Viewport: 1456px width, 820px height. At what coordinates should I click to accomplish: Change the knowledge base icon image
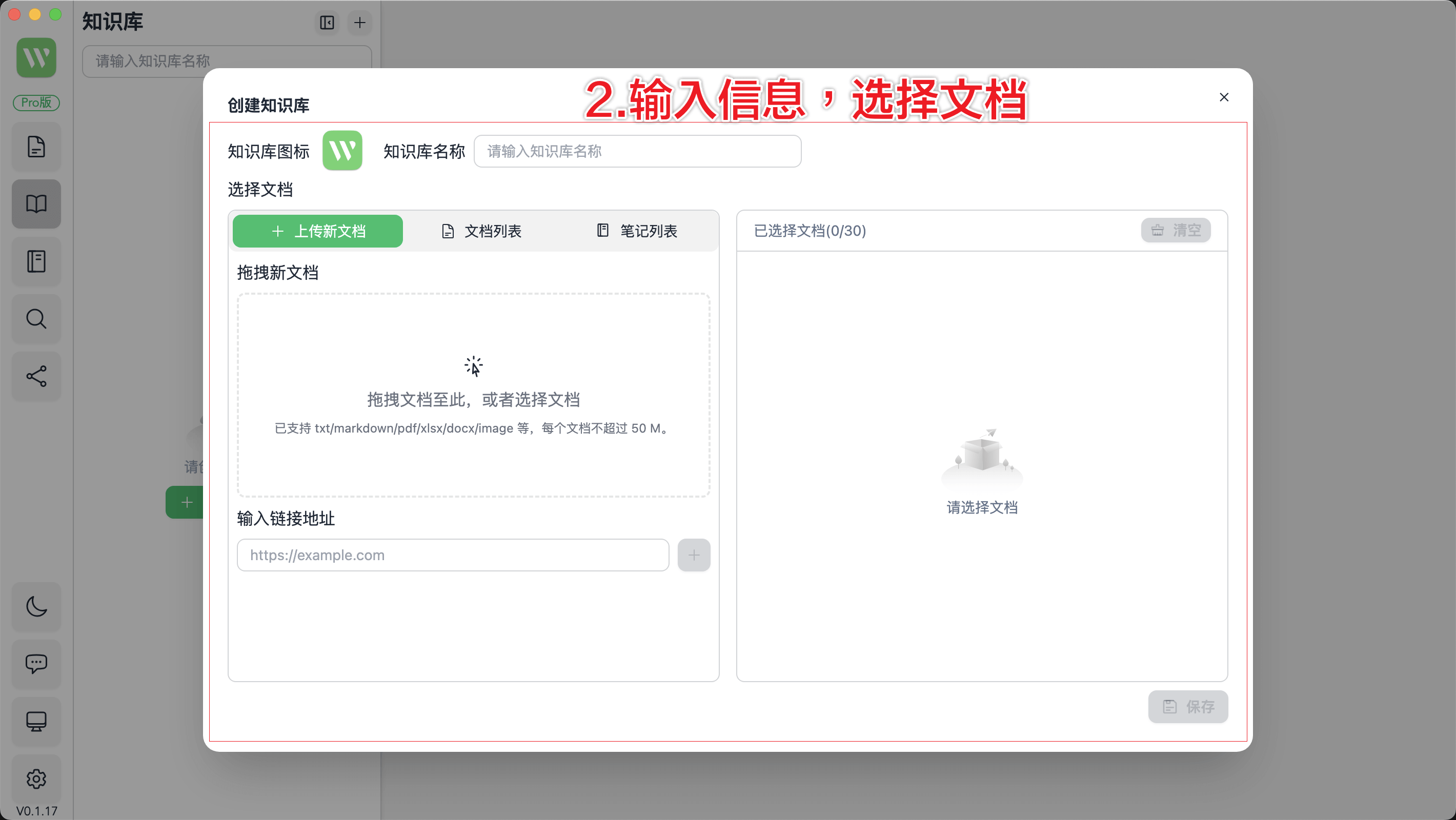click(342, 151)
